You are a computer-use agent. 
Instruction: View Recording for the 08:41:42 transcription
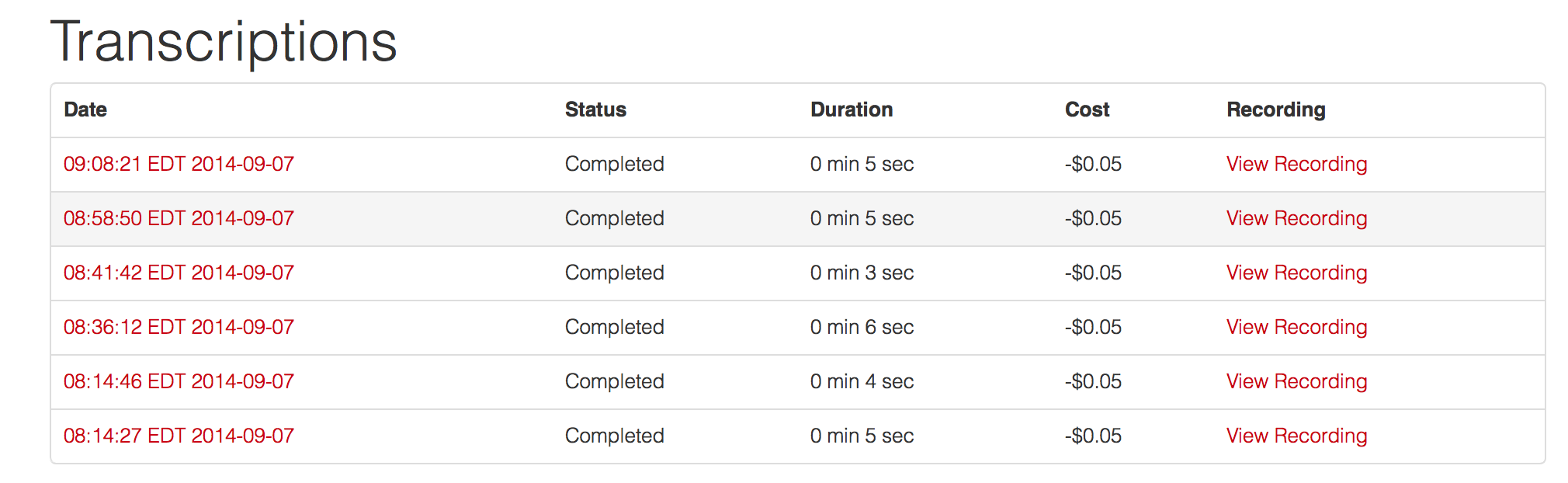(1296, 273)
